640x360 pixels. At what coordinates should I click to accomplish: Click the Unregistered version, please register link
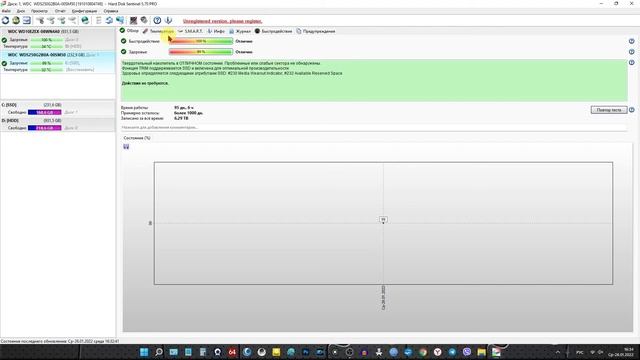pyautogui.click(x=222, y=21)
